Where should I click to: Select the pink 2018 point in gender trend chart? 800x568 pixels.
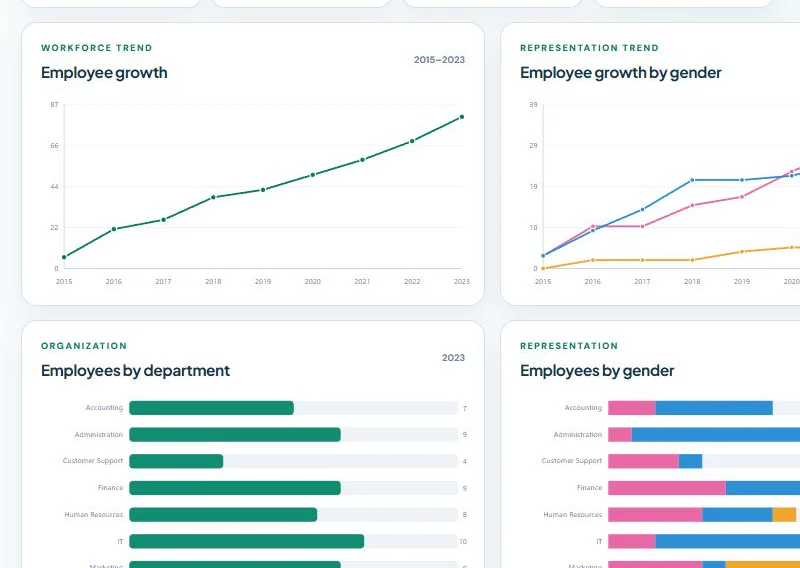(x=692, y=205)
